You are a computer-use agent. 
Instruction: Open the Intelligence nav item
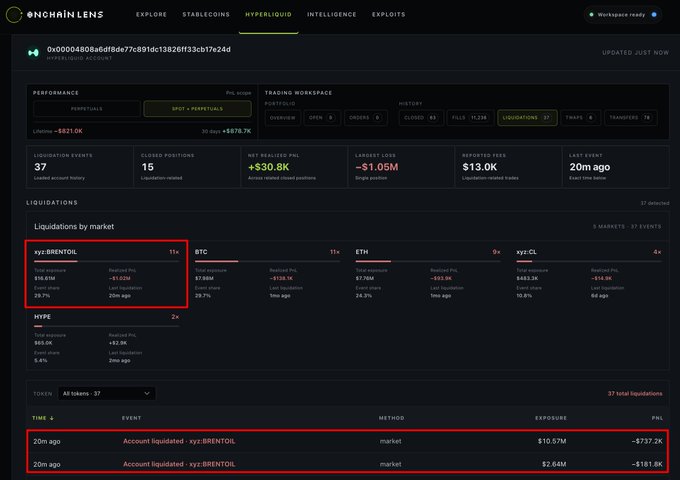(332, 14)
